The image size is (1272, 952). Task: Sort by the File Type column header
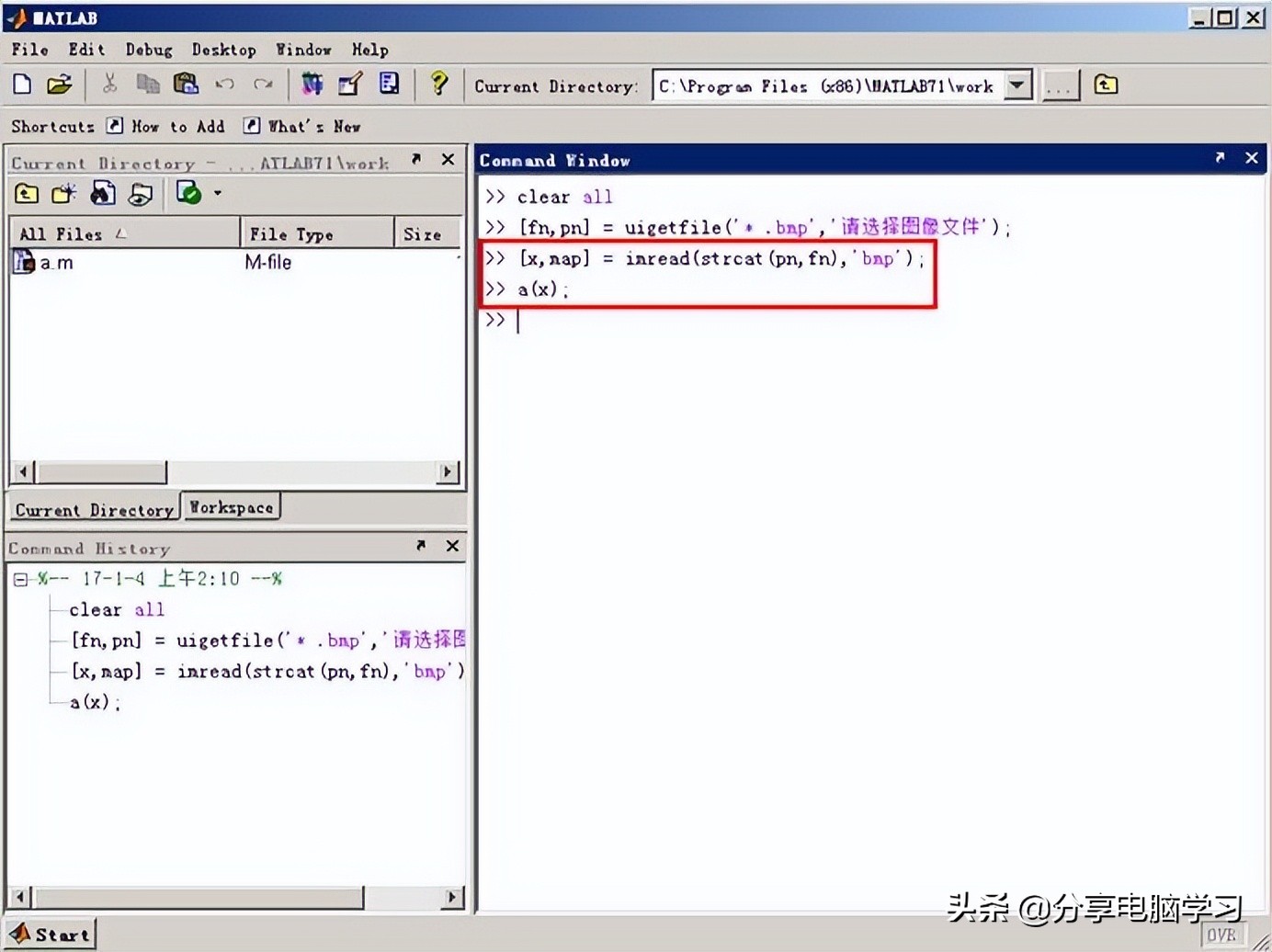pos(317,233)
